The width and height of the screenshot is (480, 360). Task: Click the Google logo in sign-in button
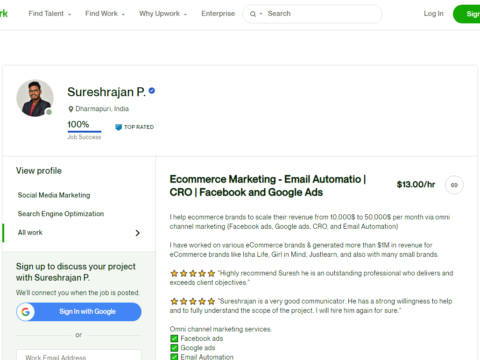(x=26, y=312)
